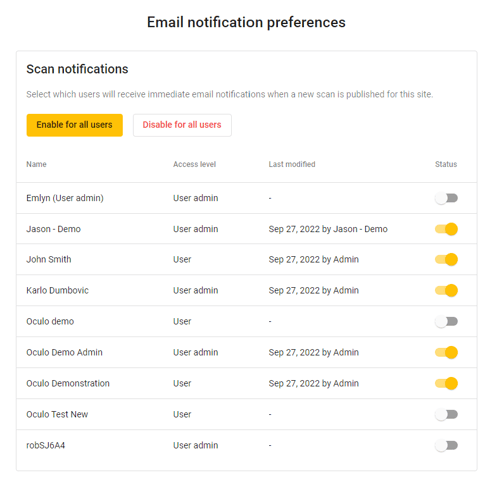Viewport: 497px width, 487px height.
Task: Click the Access level column header
Action: 194,164
